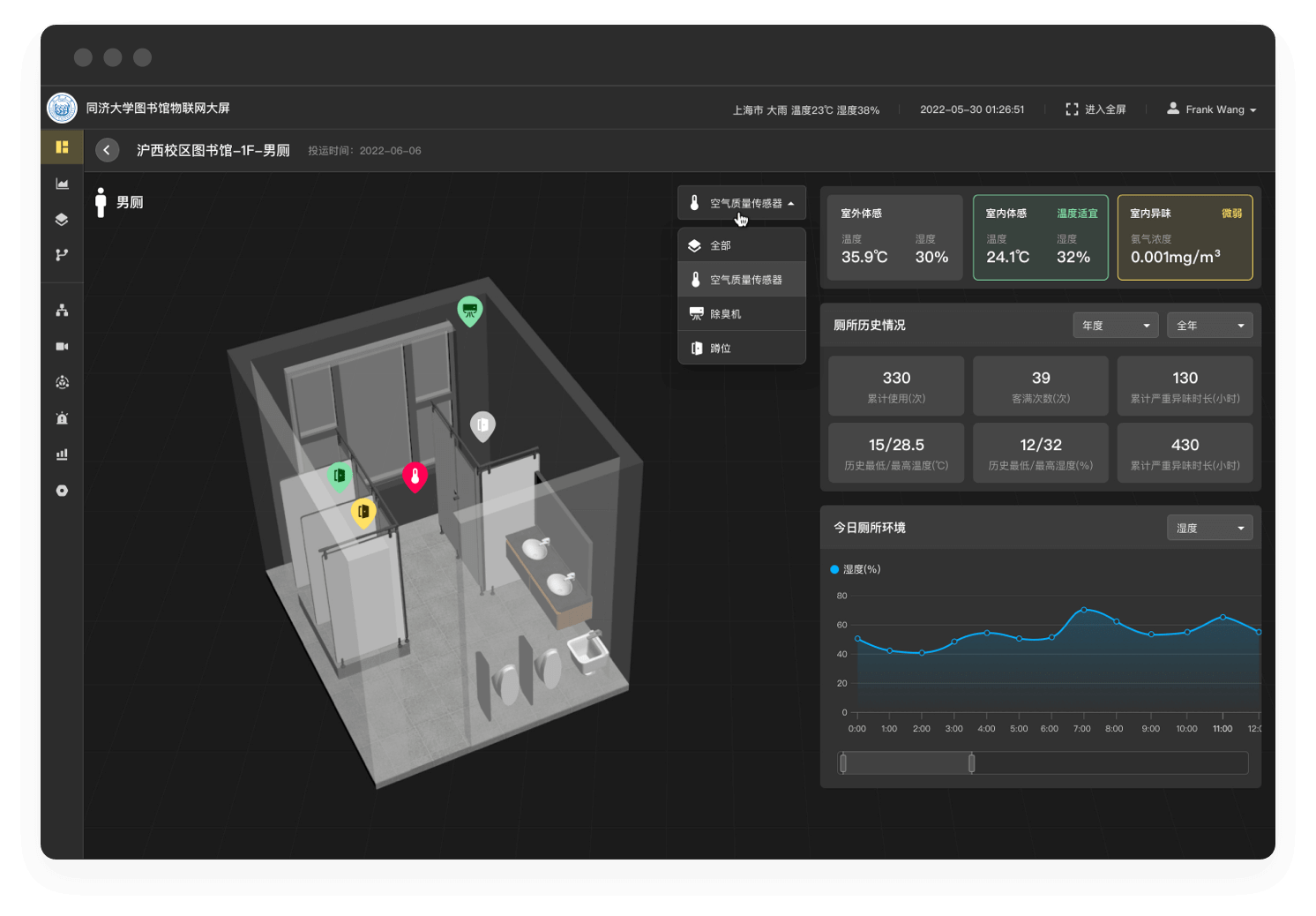Select the yellow stall marker in 3D view
The width and height of the screenshot is (1316, 916).
coord(363,513)
